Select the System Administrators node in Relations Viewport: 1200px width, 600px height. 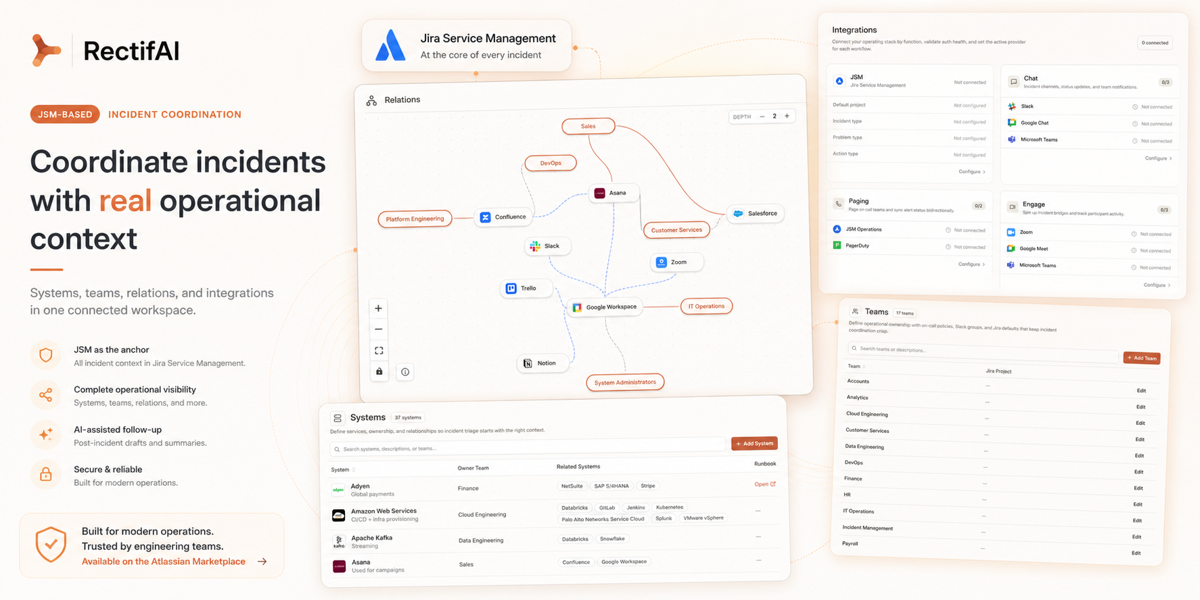[x=625, y=382]
